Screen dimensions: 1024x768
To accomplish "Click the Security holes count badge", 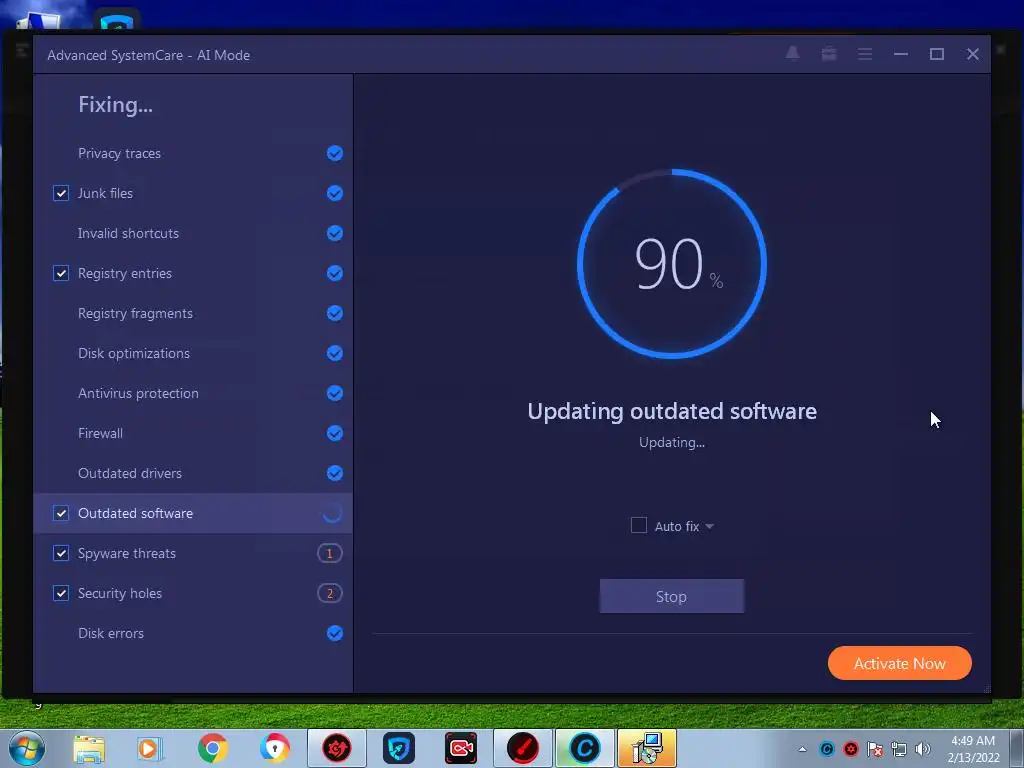I will pyautogui.click(x=330, y=593).
